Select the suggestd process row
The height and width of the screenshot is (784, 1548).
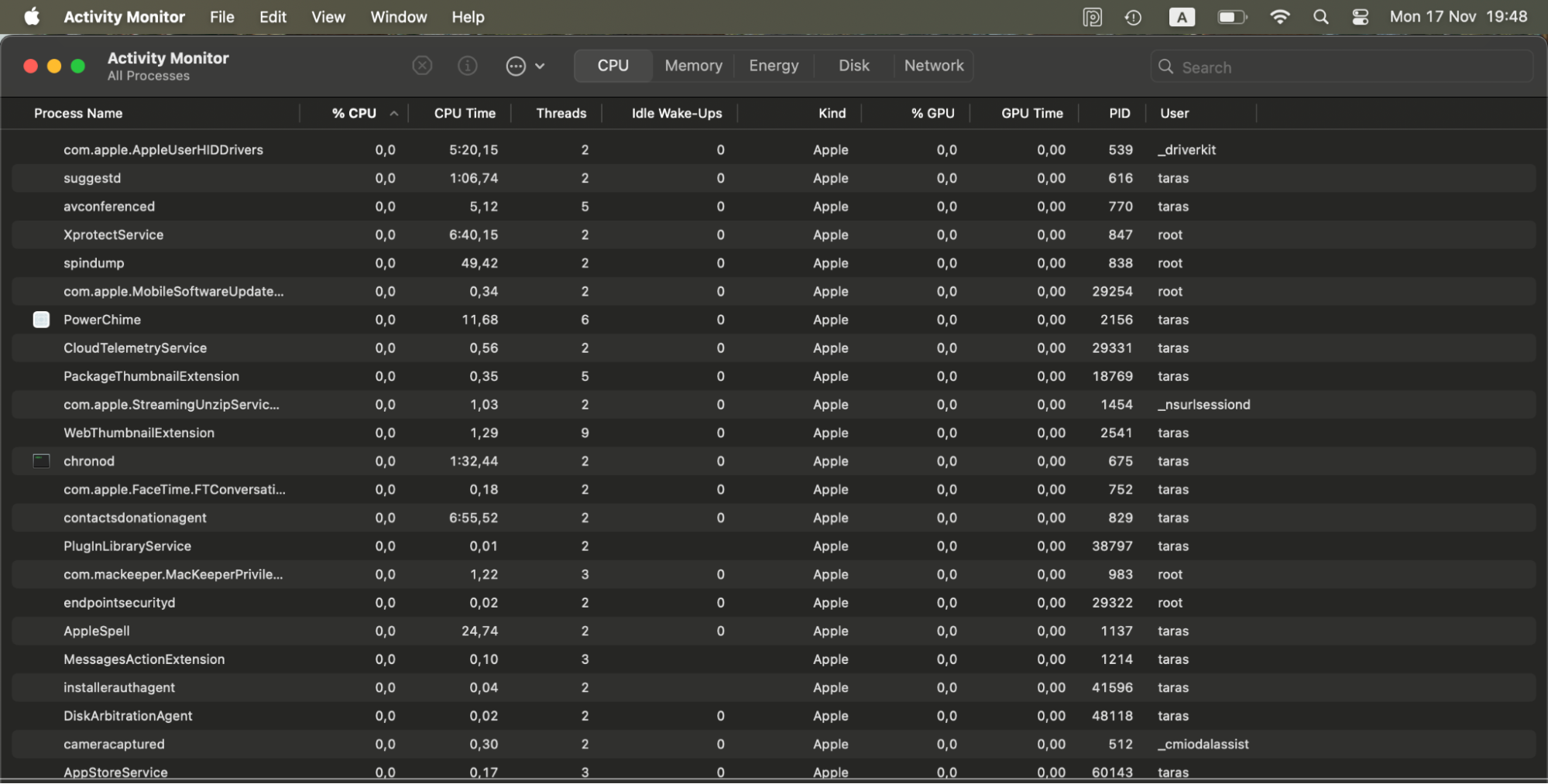[232, 178]
